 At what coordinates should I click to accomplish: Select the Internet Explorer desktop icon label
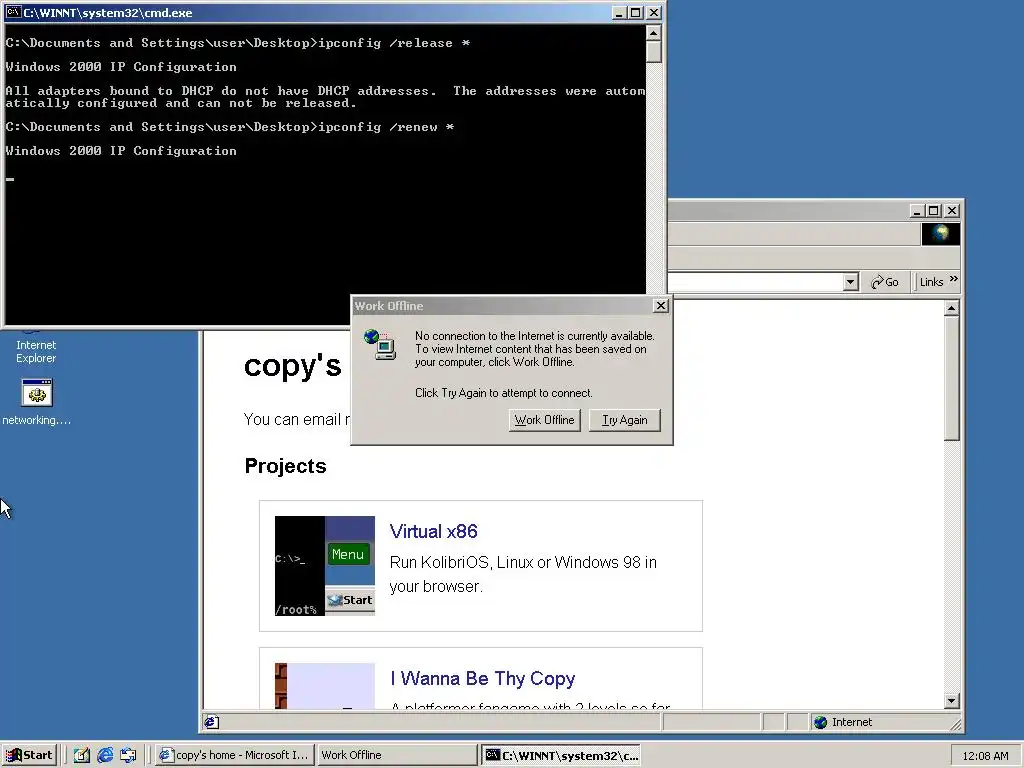pos(36,351)
